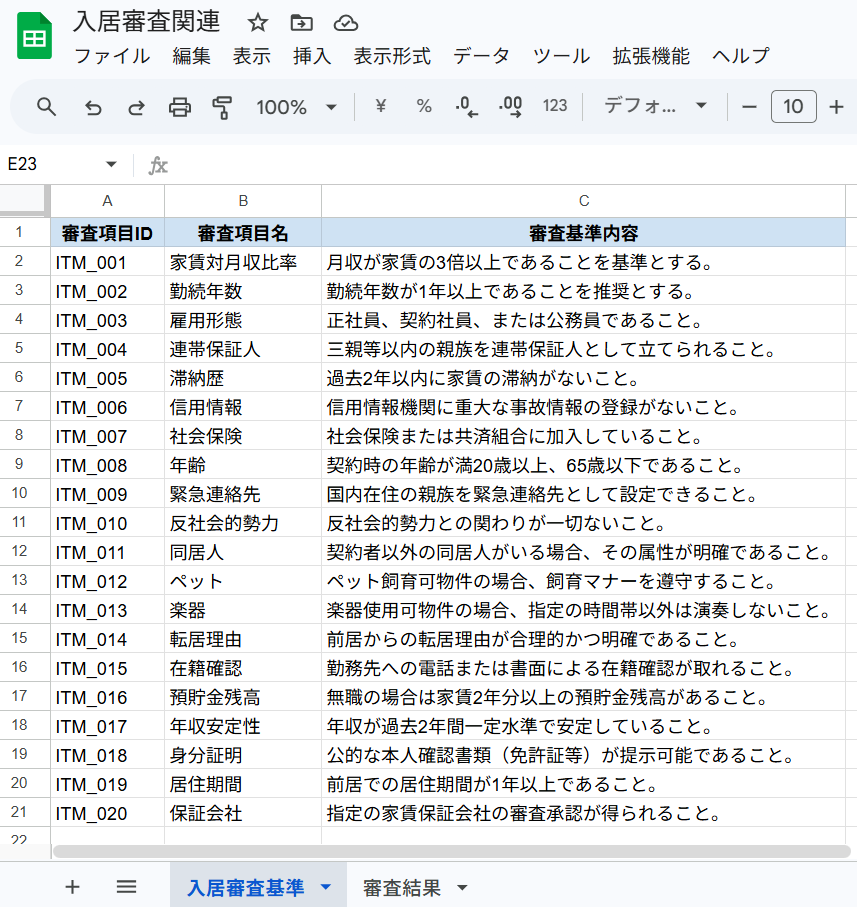Open the 表示 menu
857x907 pixels.
[x=252, y=56]
